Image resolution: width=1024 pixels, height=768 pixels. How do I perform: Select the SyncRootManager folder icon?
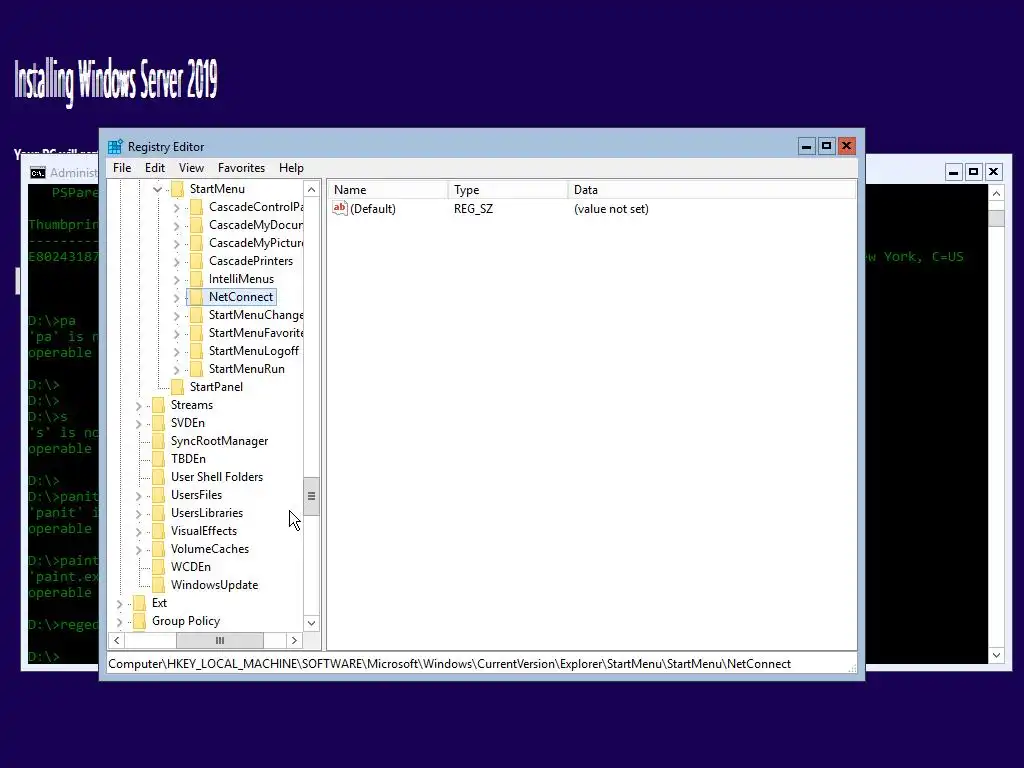coord(158,441)
